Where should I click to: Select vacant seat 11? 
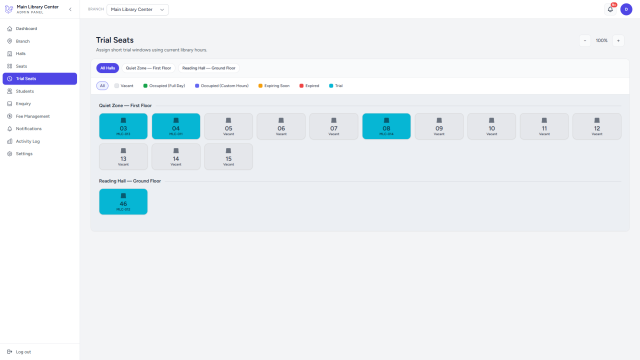point(544,126)
